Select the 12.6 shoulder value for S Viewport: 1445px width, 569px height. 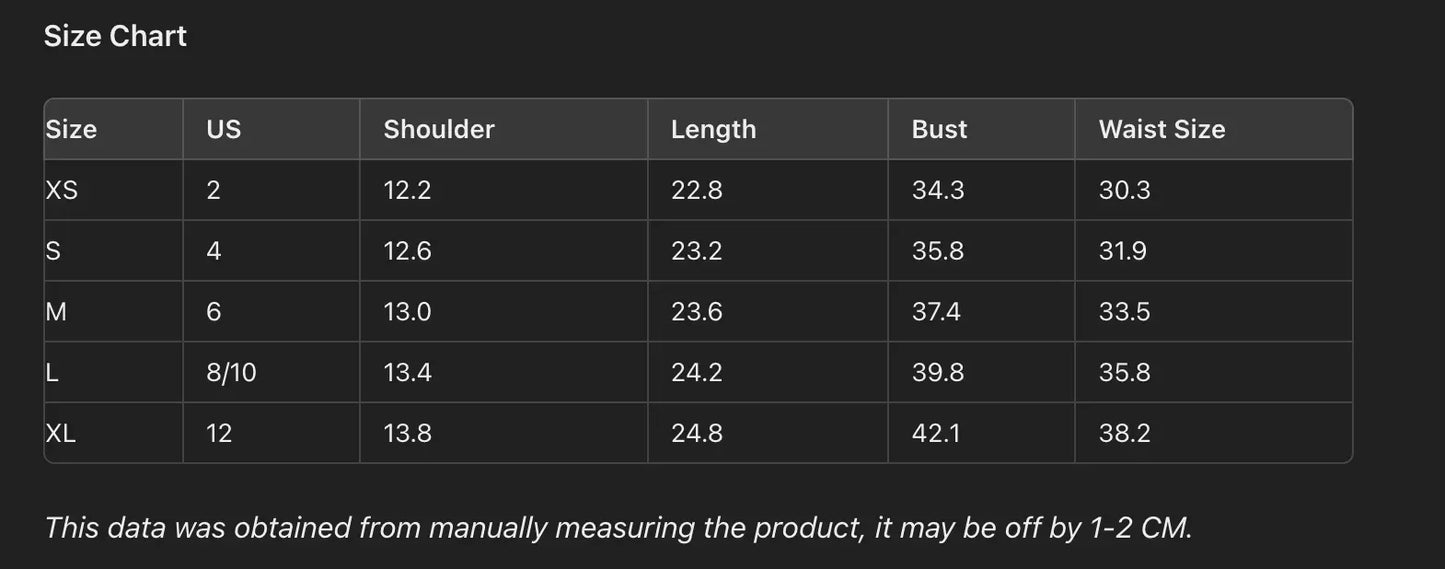pos(407,251)
